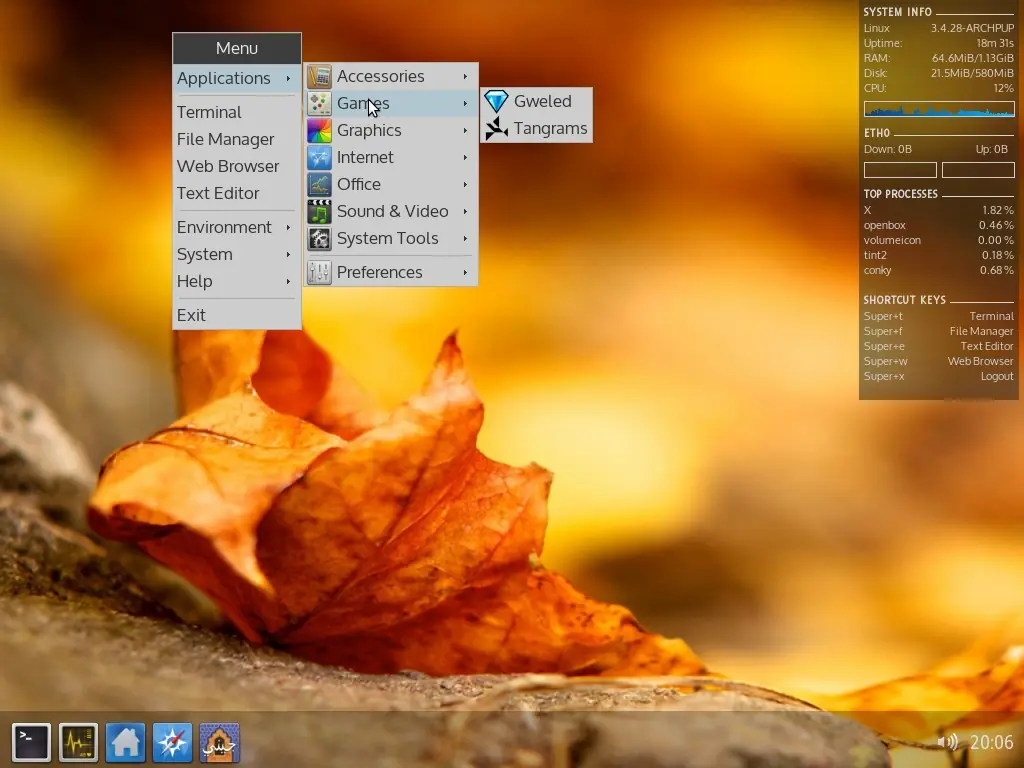This screenshot has height=768, width=1024.
Task: Expand the Graphics submenu arrow
Action: click(x=465, y=131)
